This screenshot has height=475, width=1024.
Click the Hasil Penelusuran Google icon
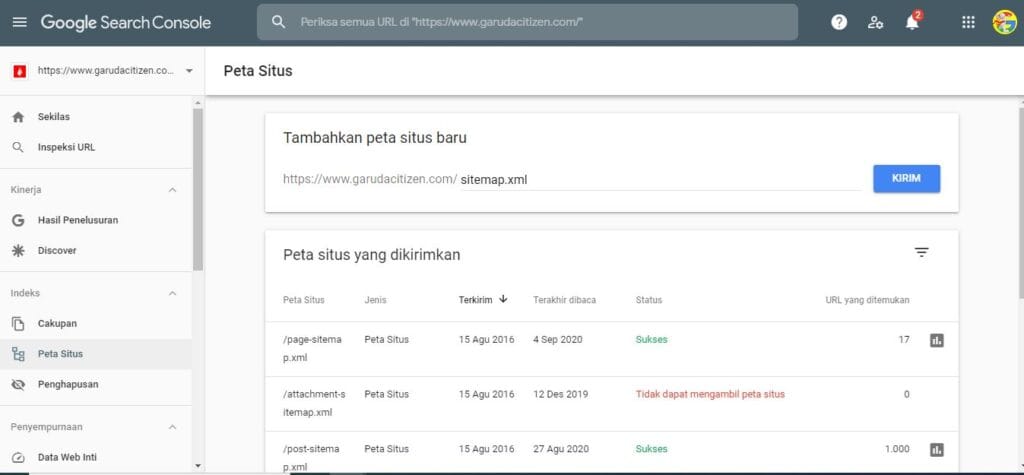point(18,220)
